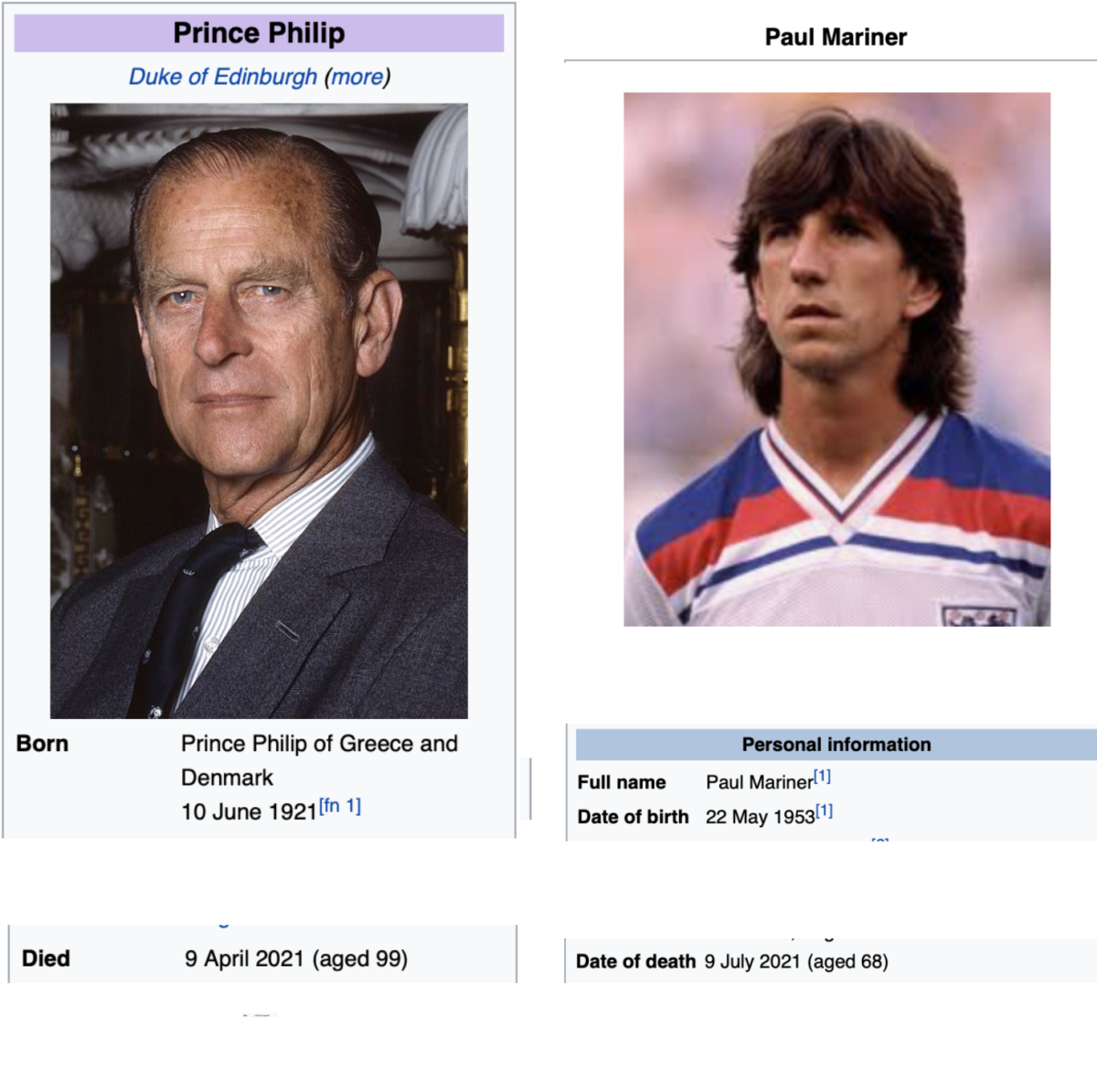Click the Date of death label
The width and height of the screenshot is (1097, 1092).
coord(635,961)
